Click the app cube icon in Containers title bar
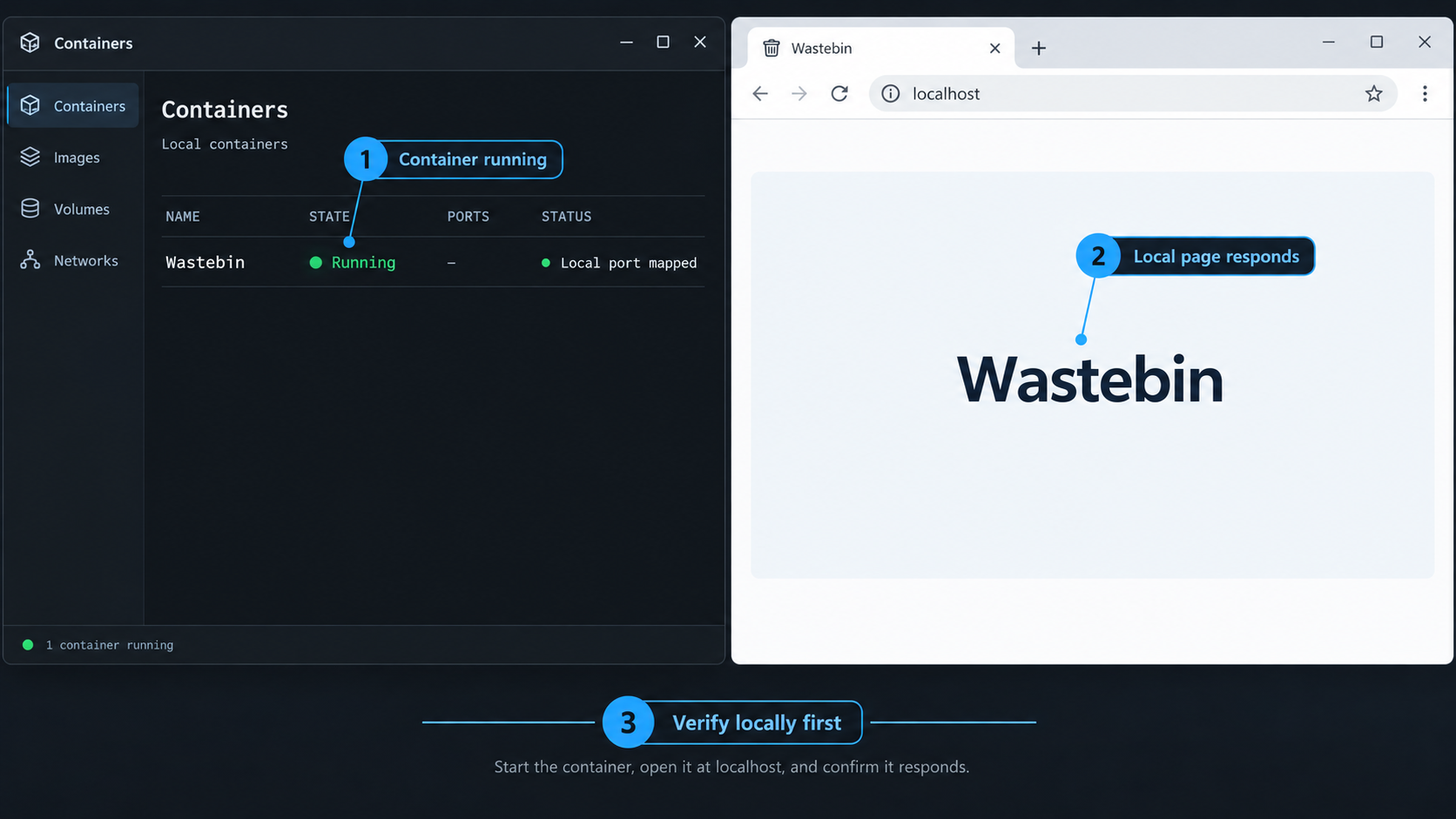This screenshot has width=1456, height=819. pyautogui.click(x=30, y=43)
